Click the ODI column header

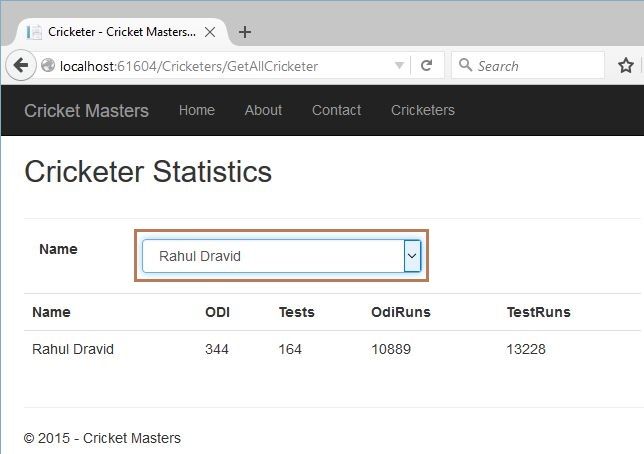click(x=217, y=312)
